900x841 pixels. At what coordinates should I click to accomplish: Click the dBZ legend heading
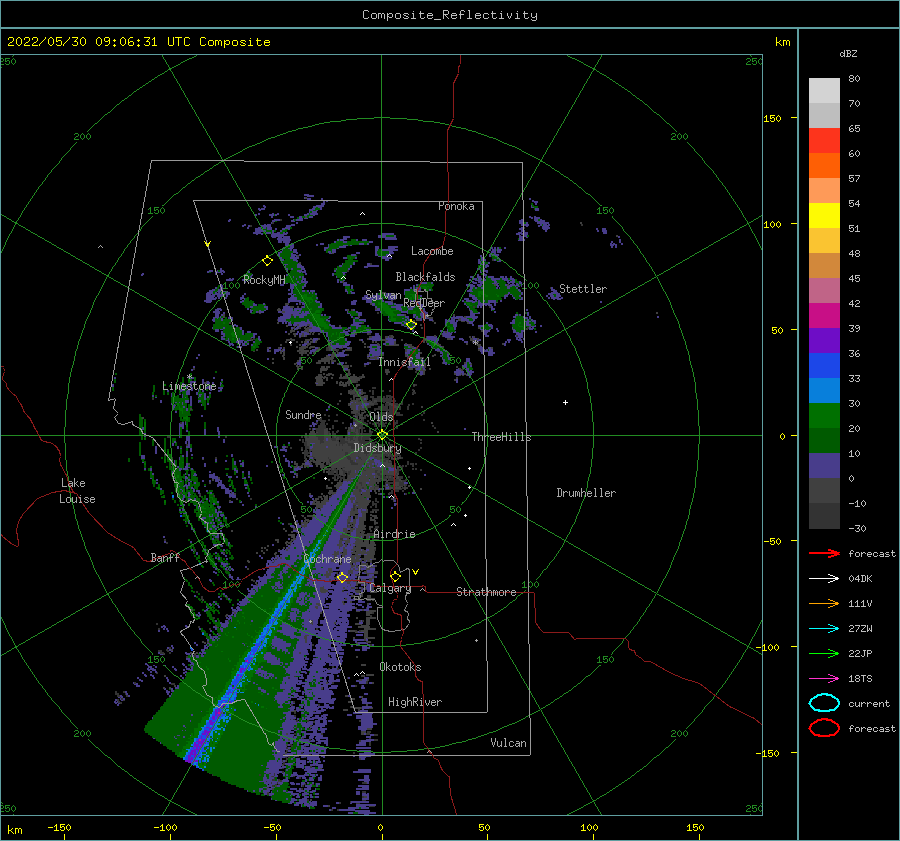848,54
